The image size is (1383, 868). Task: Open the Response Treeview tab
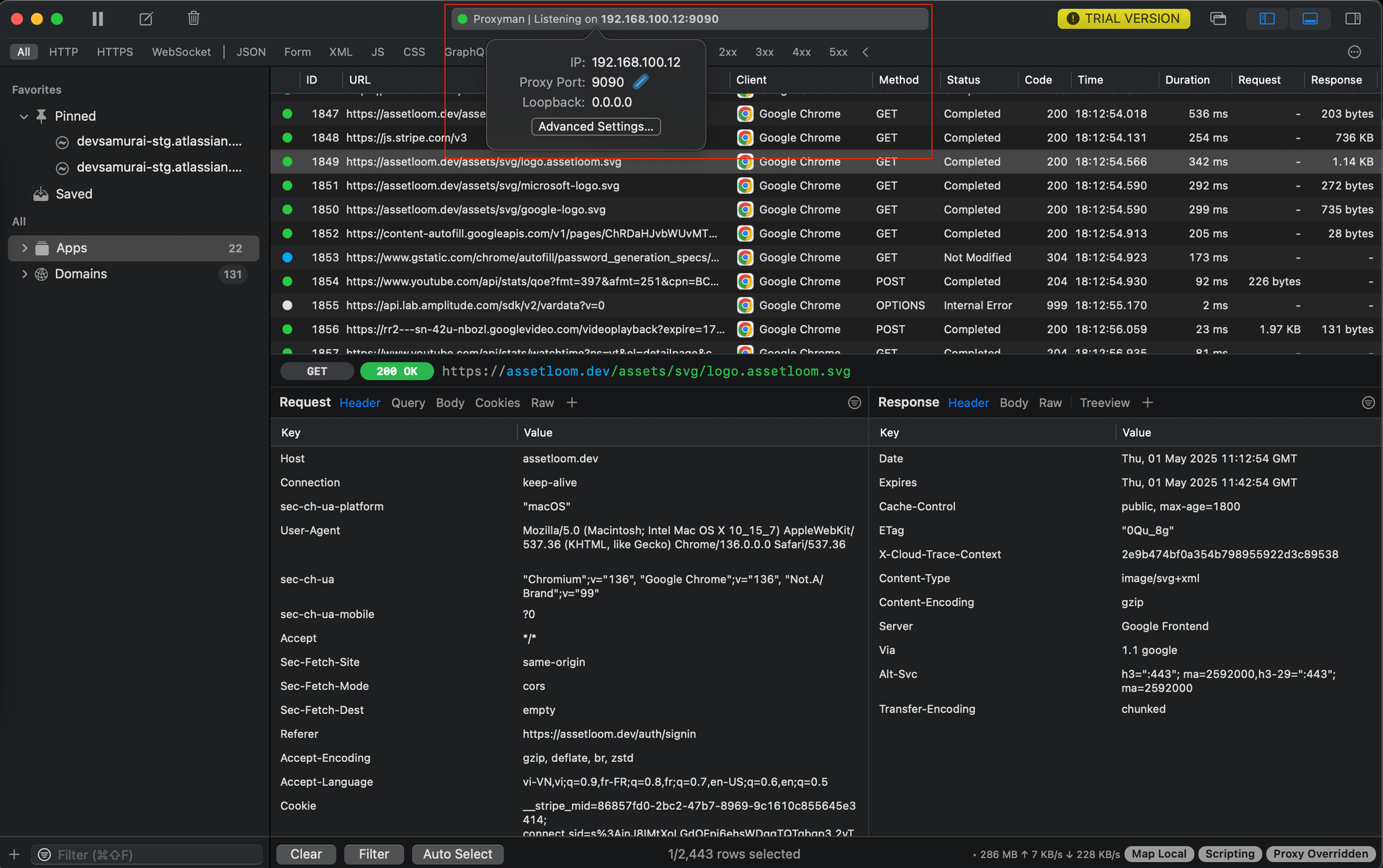tap(1104, 403)
